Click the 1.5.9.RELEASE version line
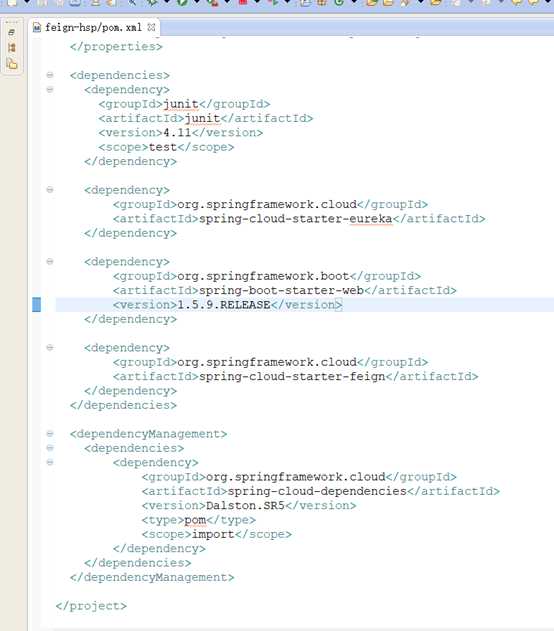The width and height of the screenshot is (554, 631). tap(228, 305)
